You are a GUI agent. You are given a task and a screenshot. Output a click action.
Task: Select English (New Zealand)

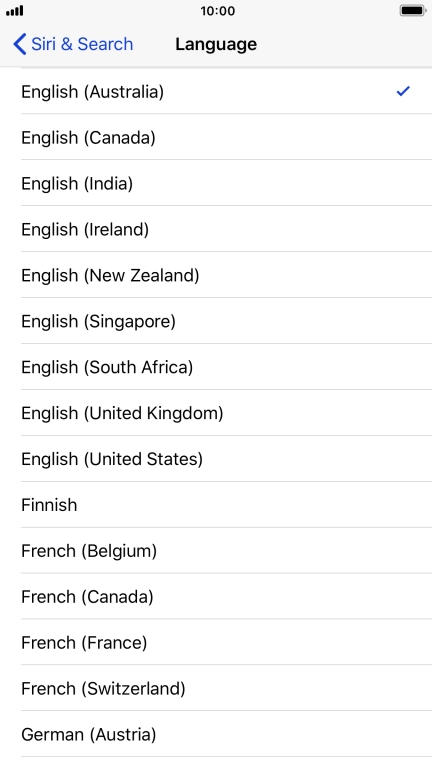point(216,275)
